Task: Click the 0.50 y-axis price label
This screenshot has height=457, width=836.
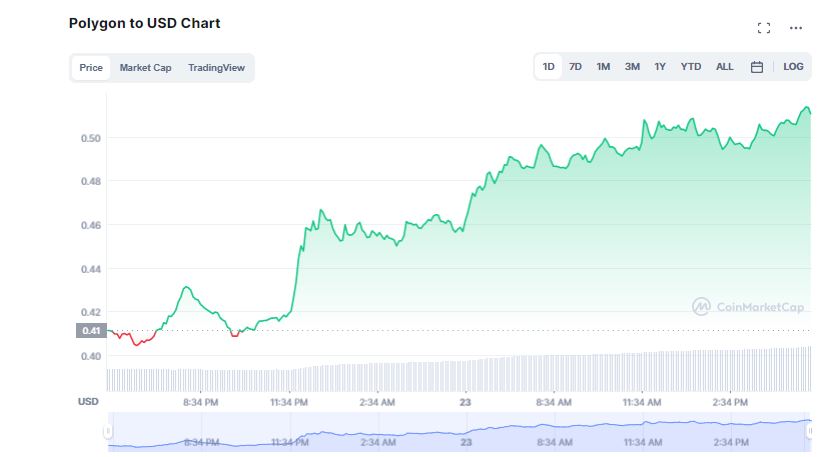Action: (x=91, y=138)
